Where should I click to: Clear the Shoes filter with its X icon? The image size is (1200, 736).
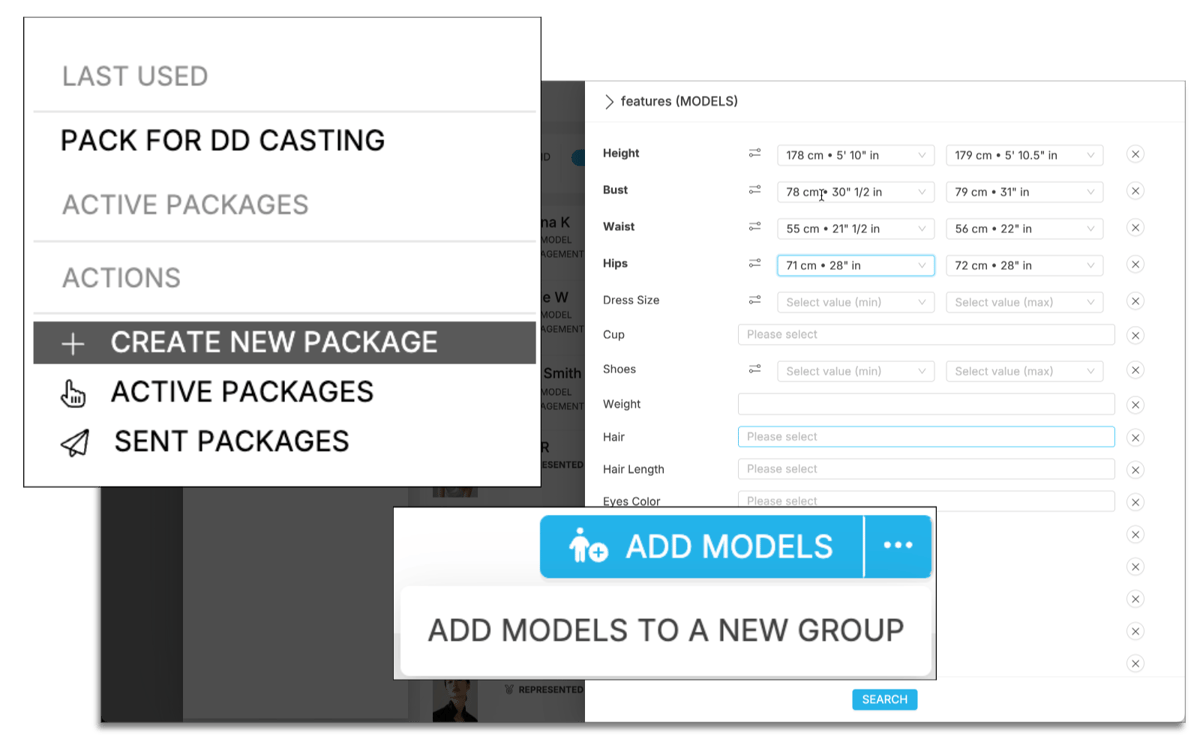pyautogui.click(x=1135, y=371)
